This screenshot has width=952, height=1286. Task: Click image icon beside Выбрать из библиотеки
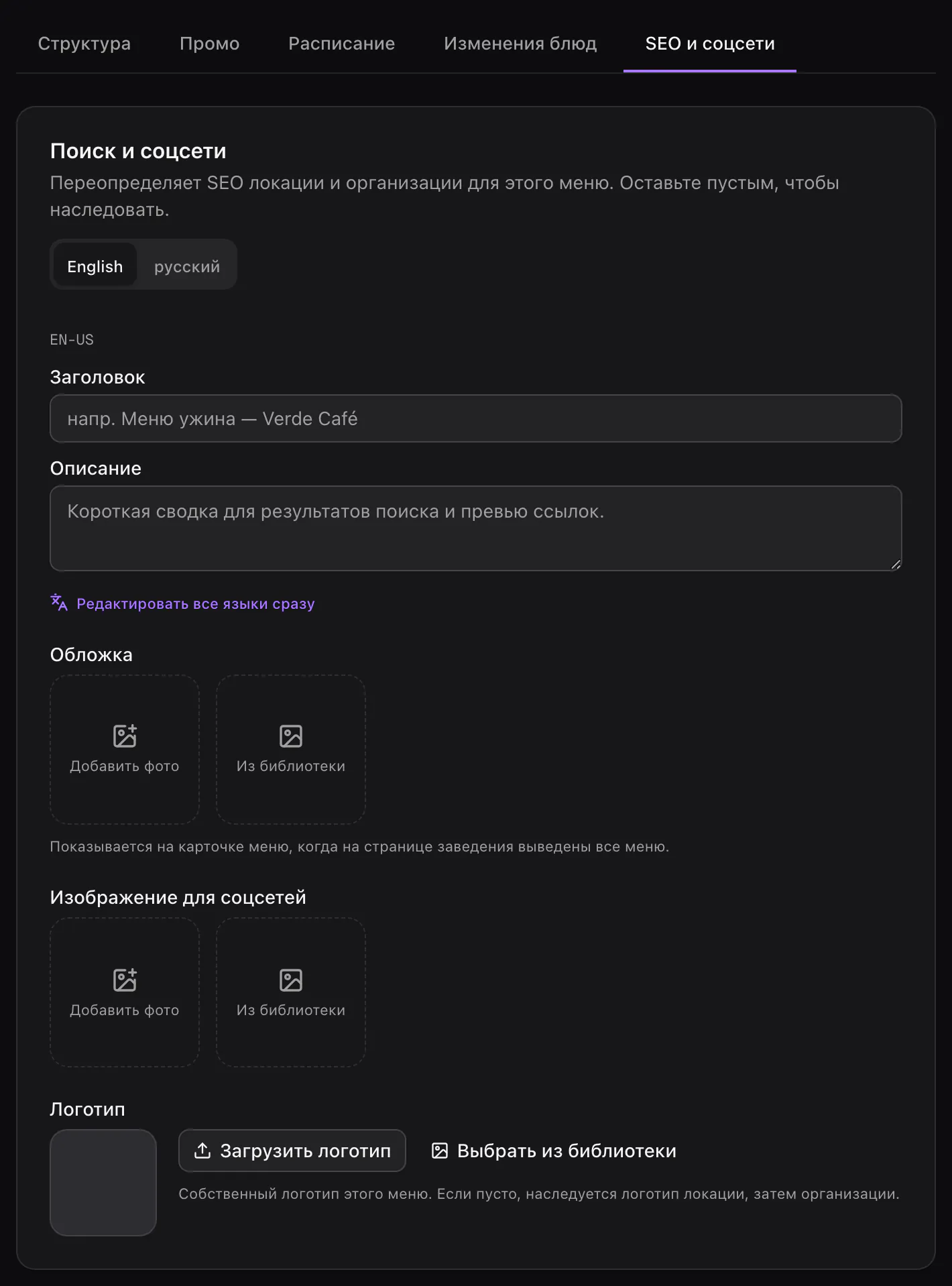click(x=440, y=1151)
